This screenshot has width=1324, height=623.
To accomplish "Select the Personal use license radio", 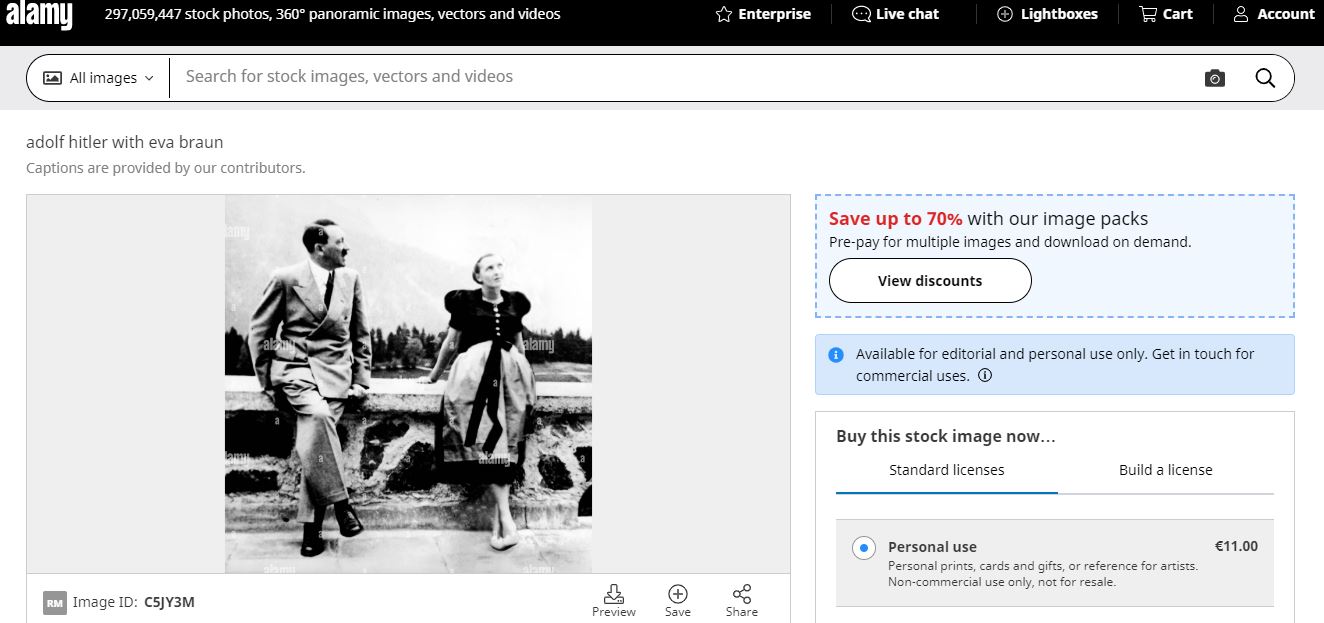I will click(863, 548).
